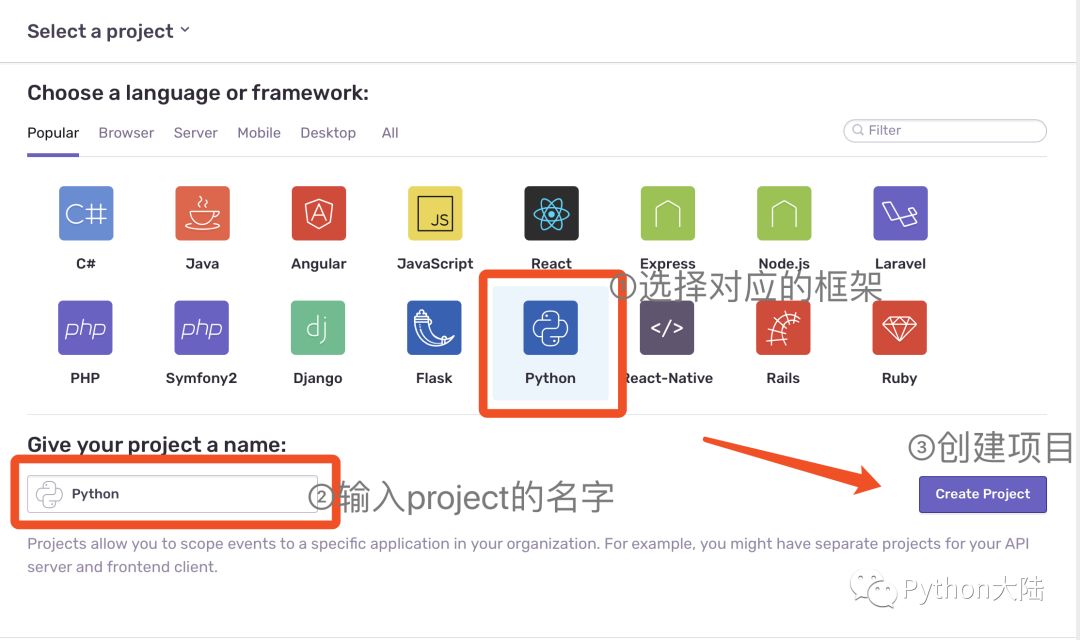Click the Create Project button
Viewport: 1080px width, 640px height.
(x=982, y=494)
